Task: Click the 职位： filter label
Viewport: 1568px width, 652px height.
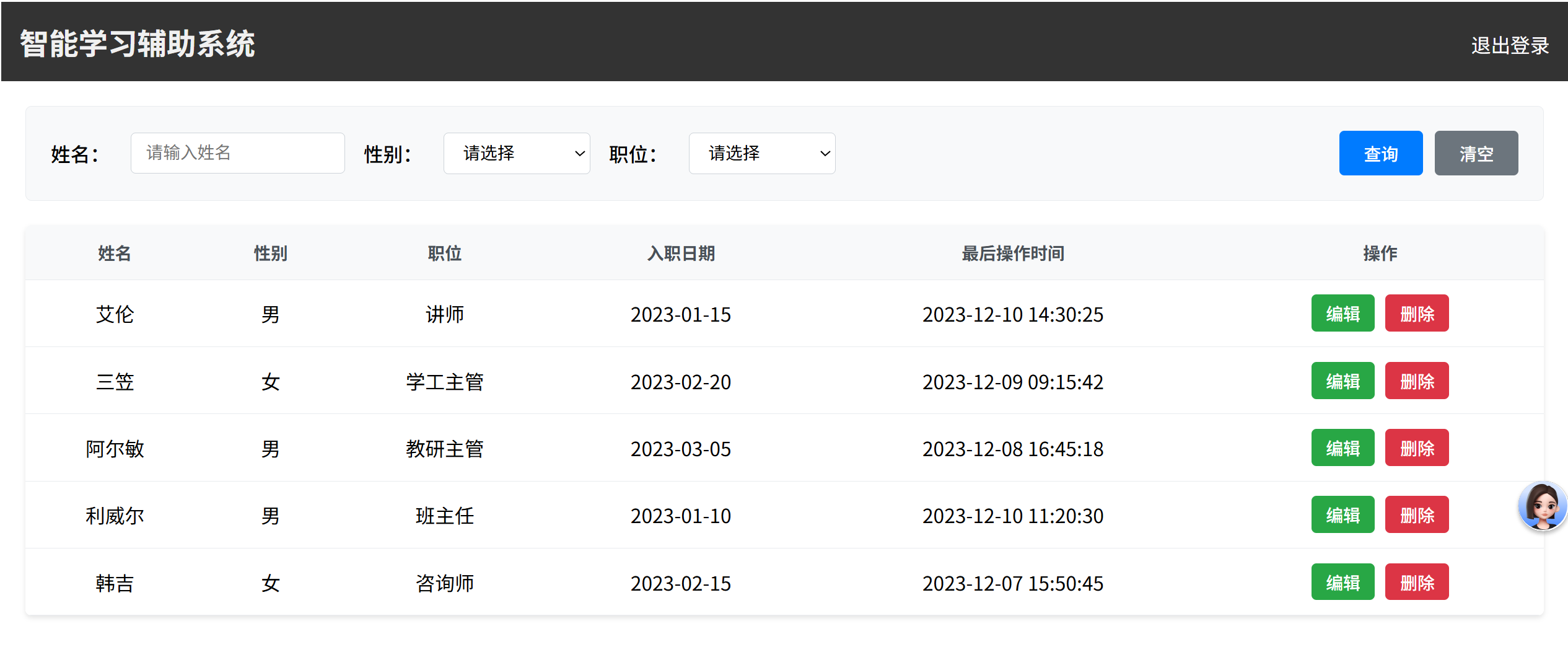Action: [x=633, y=154]
